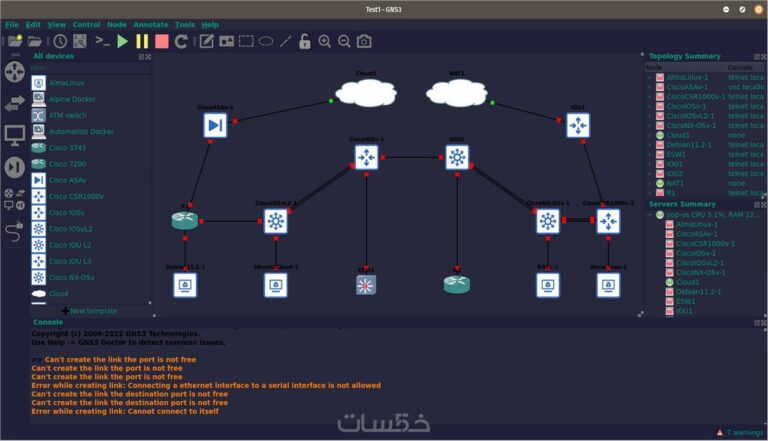This screenshot has height=441, width=768.
Task: Click the Zoom in magnifier icon
Action: click(x=324, y=41)
